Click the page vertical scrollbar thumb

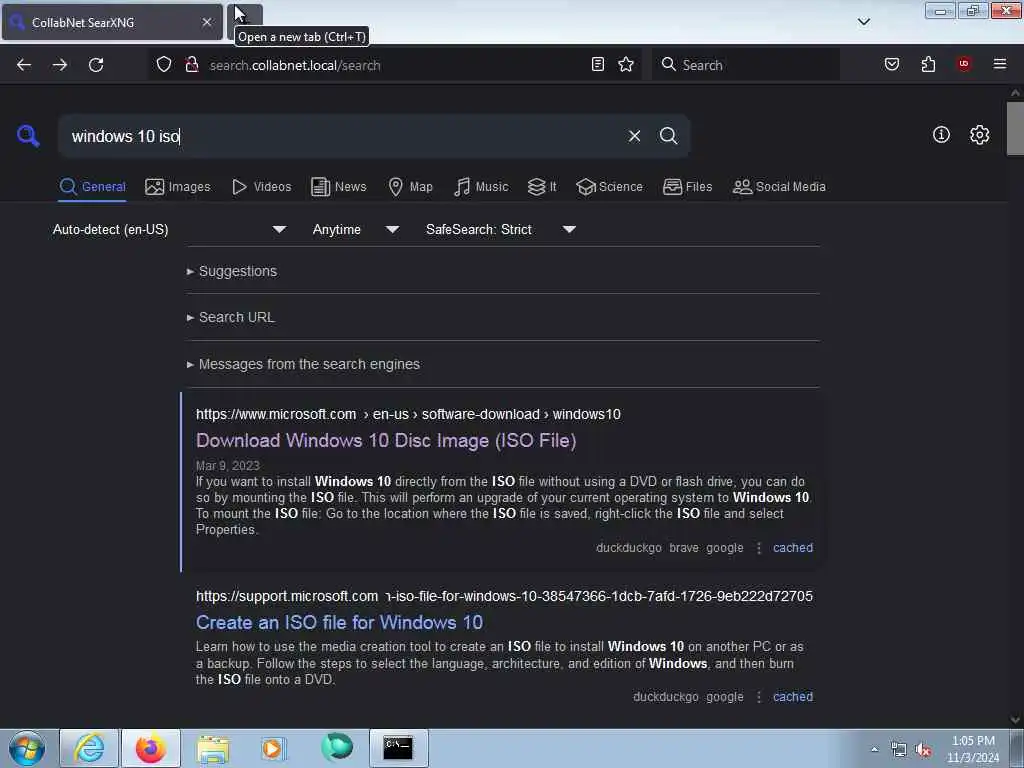tap(1015, 128)
